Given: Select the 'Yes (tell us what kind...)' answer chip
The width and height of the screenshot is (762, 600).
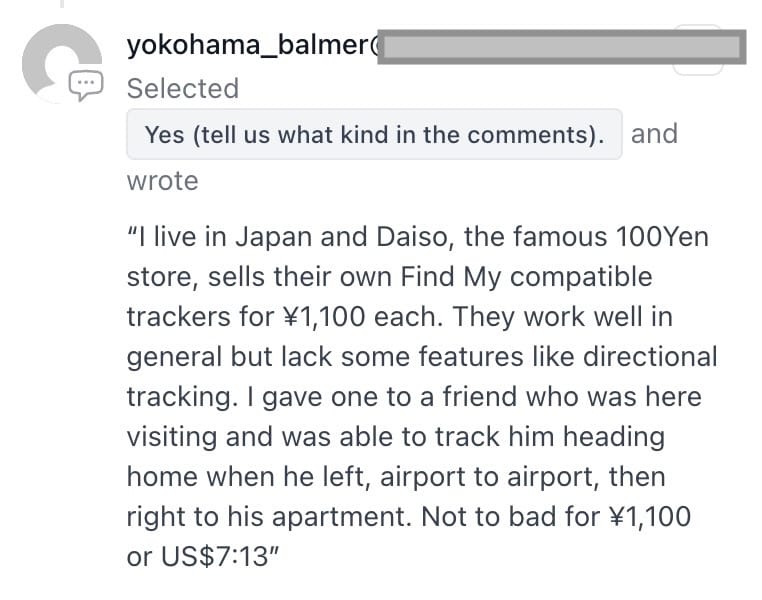Looking at the screenshot, I should (x=374, y=134).
